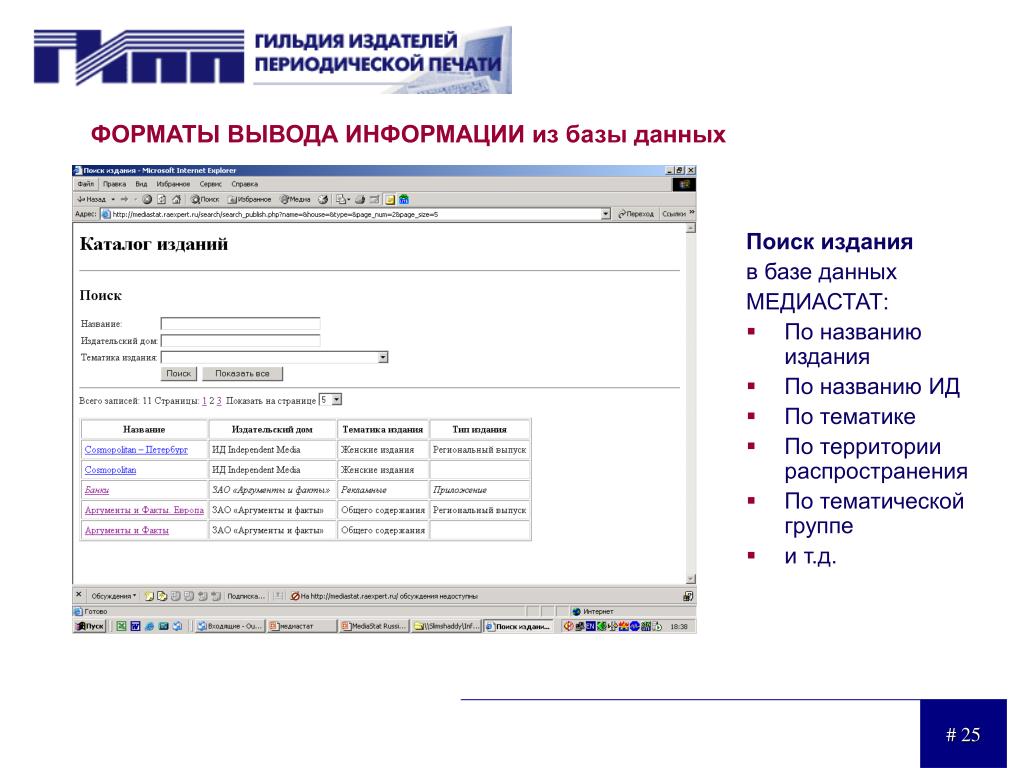Image resolution: width=1024 pixels, height=768 pixels.
Task: Switch to MediaStat Russi... taskbar button
Action: point(374,626)
